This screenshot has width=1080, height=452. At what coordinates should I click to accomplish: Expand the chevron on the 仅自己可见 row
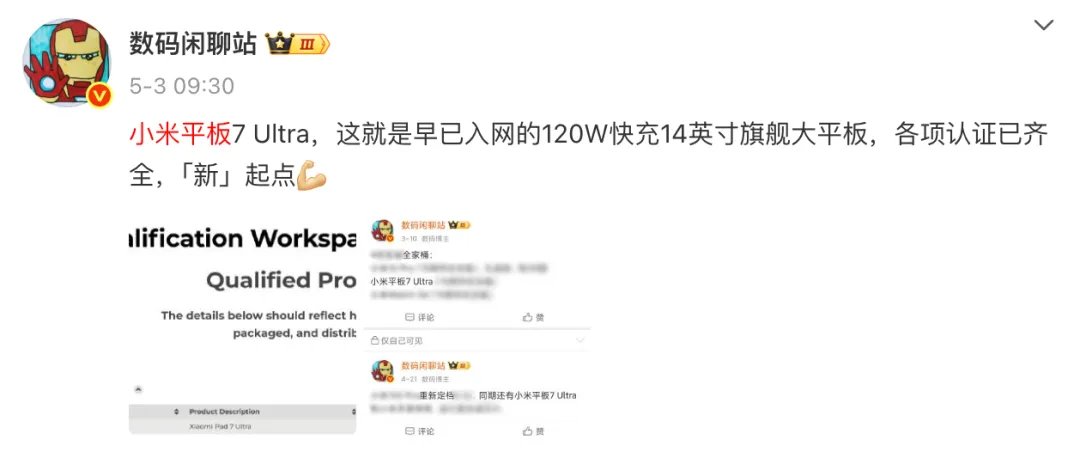click(580, 340)
